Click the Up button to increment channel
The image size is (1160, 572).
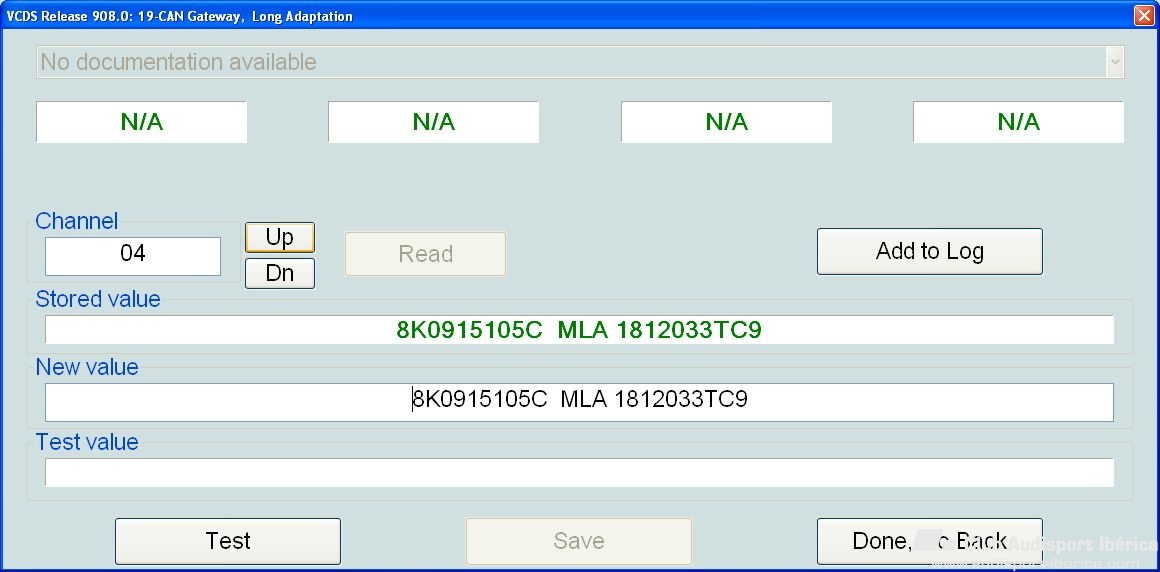[280, 237]
